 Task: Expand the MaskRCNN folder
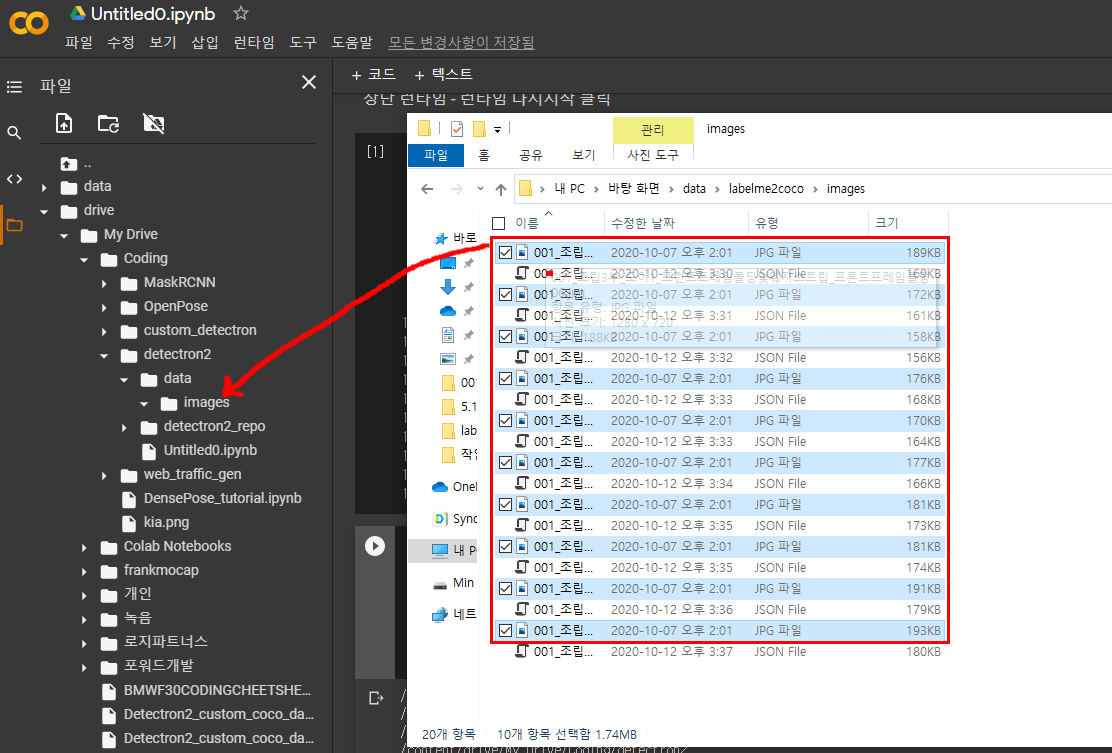tap(104, 284)
